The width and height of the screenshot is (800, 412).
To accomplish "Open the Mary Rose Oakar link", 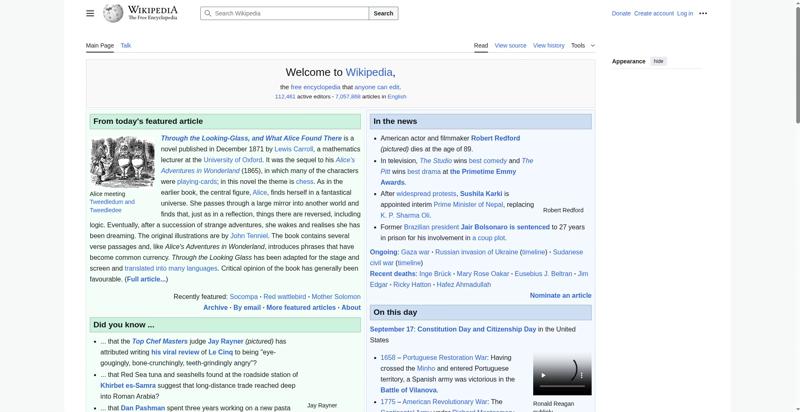I will [483, 274].
